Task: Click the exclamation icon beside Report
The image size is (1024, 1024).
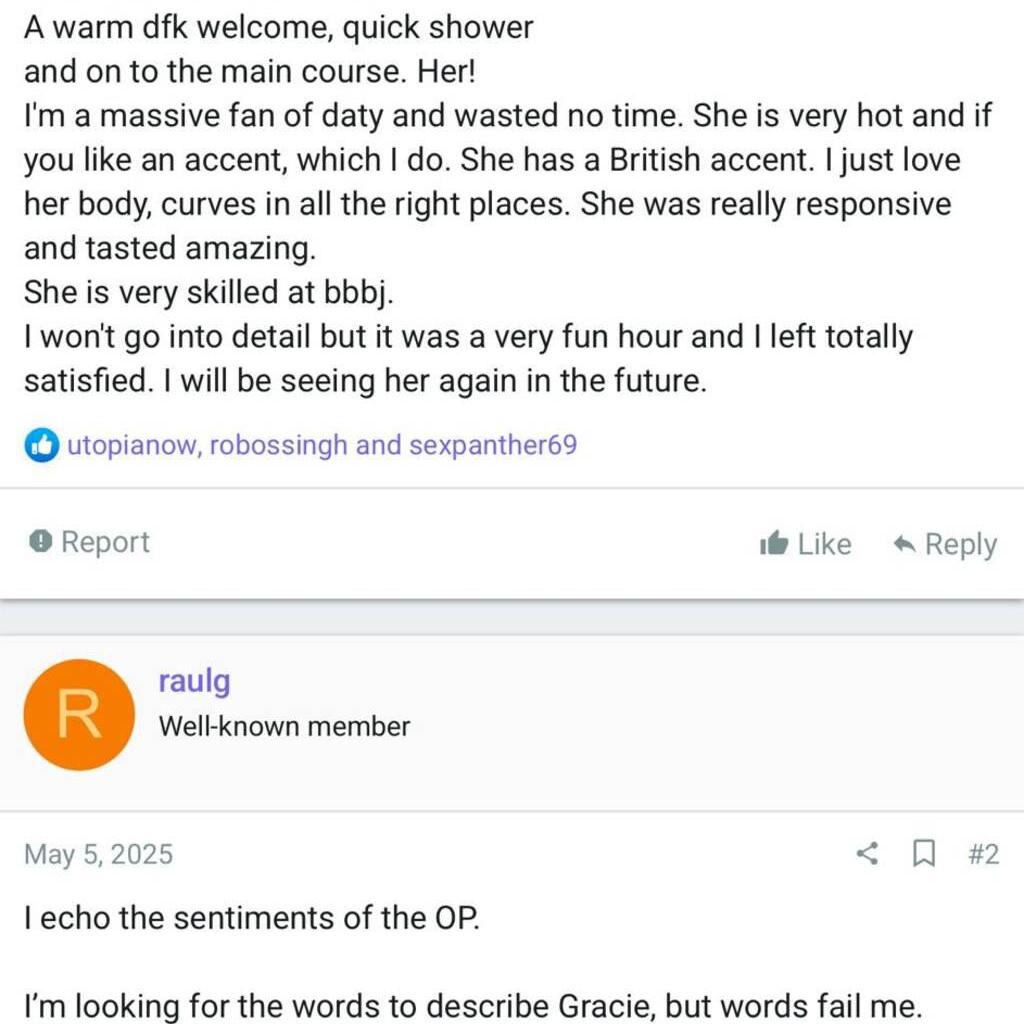Action: 40,542
